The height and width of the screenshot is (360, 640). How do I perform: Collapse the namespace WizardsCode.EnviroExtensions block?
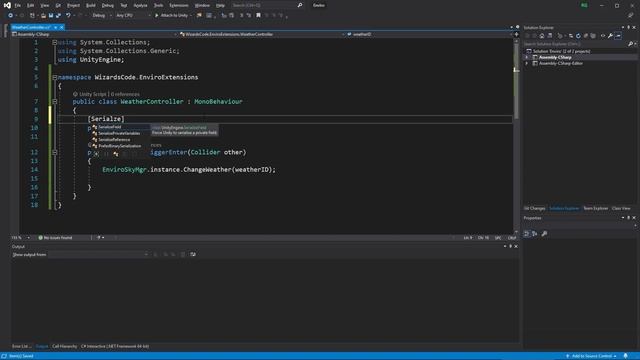(x=54, y=77)
